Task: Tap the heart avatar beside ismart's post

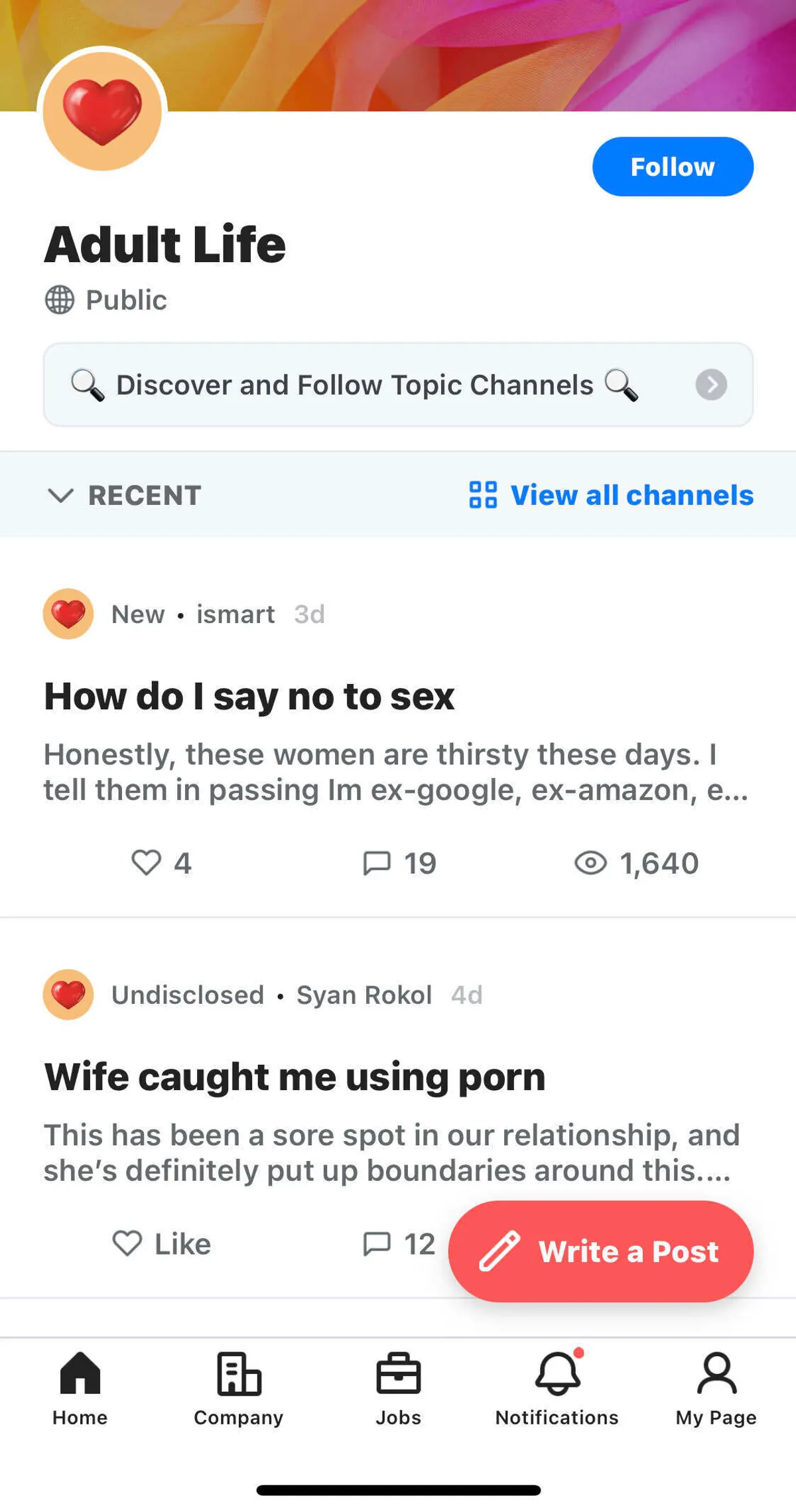Action: coord(68,614)
